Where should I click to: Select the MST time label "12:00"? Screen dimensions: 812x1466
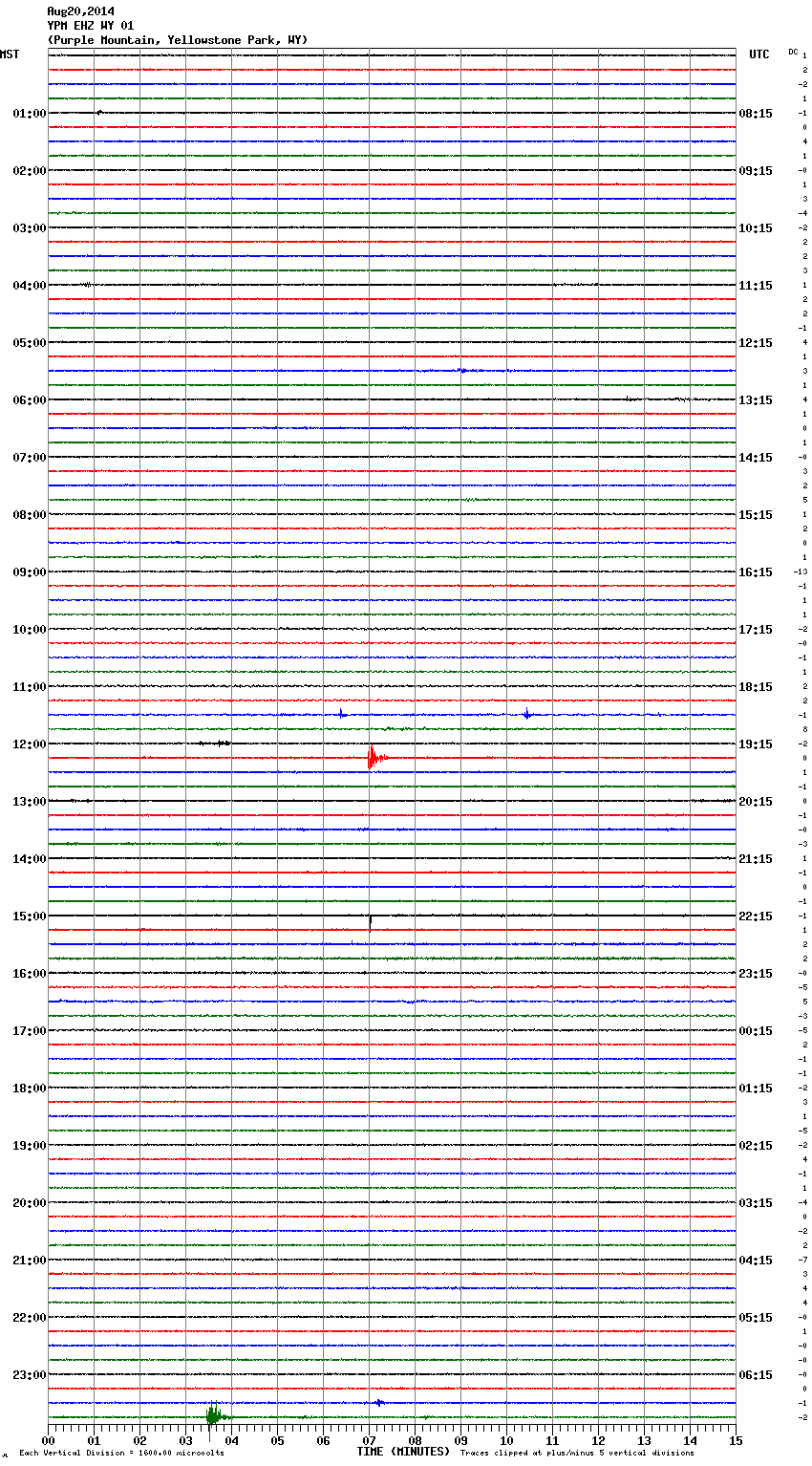coord(30,744)
